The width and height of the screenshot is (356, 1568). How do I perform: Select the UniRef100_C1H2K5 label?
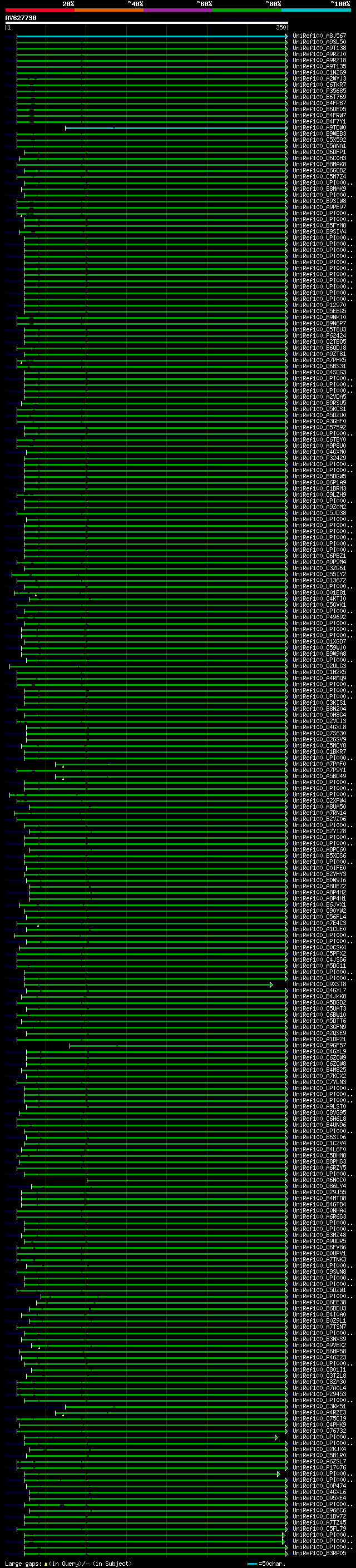pos(319,672)
